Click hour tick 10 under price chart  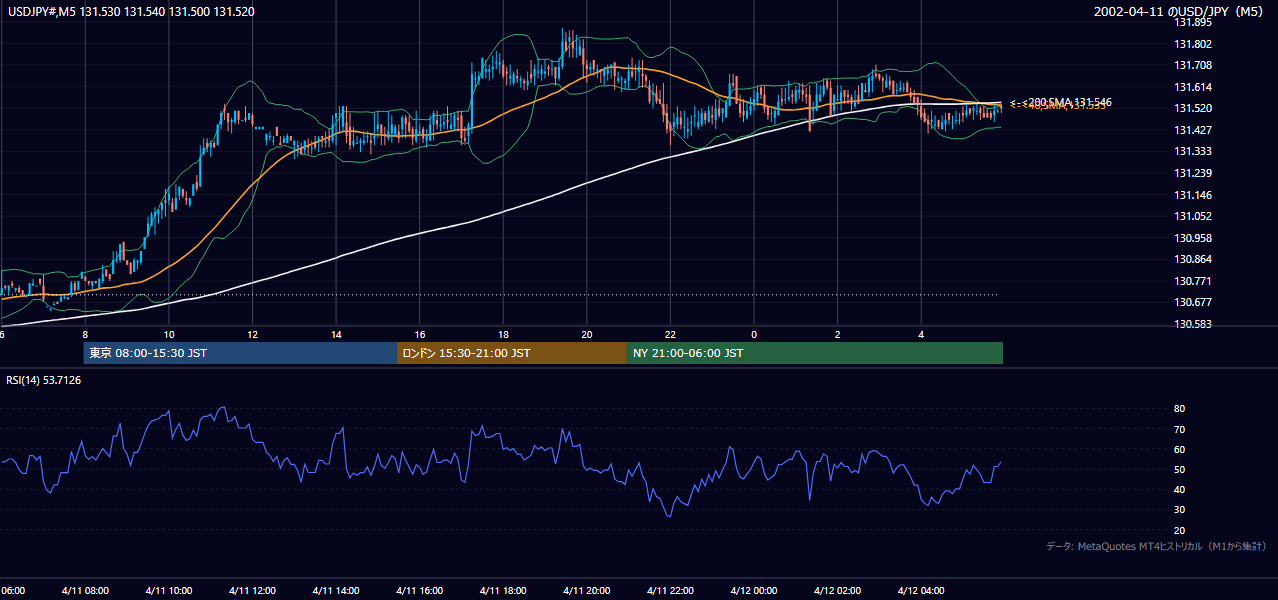169,335
